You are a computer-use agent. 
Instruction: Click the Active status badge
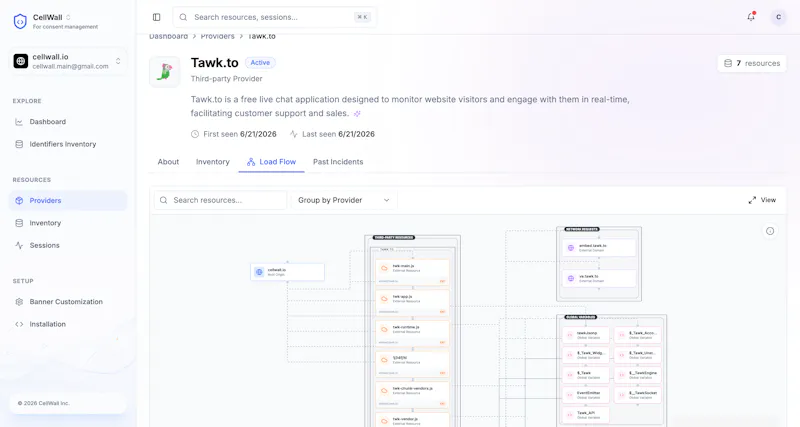pyautogui.click(x=260, y=63)
